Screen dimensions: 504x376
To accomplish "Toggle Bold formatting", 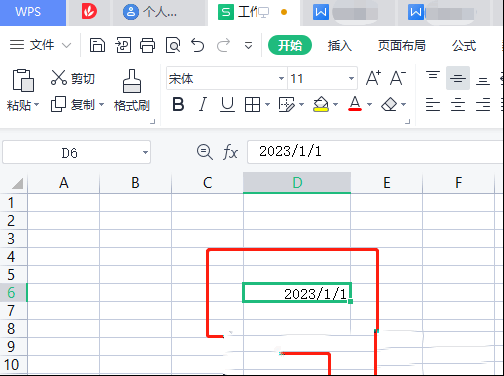I will pyautogui.click(x=178, y=104).
